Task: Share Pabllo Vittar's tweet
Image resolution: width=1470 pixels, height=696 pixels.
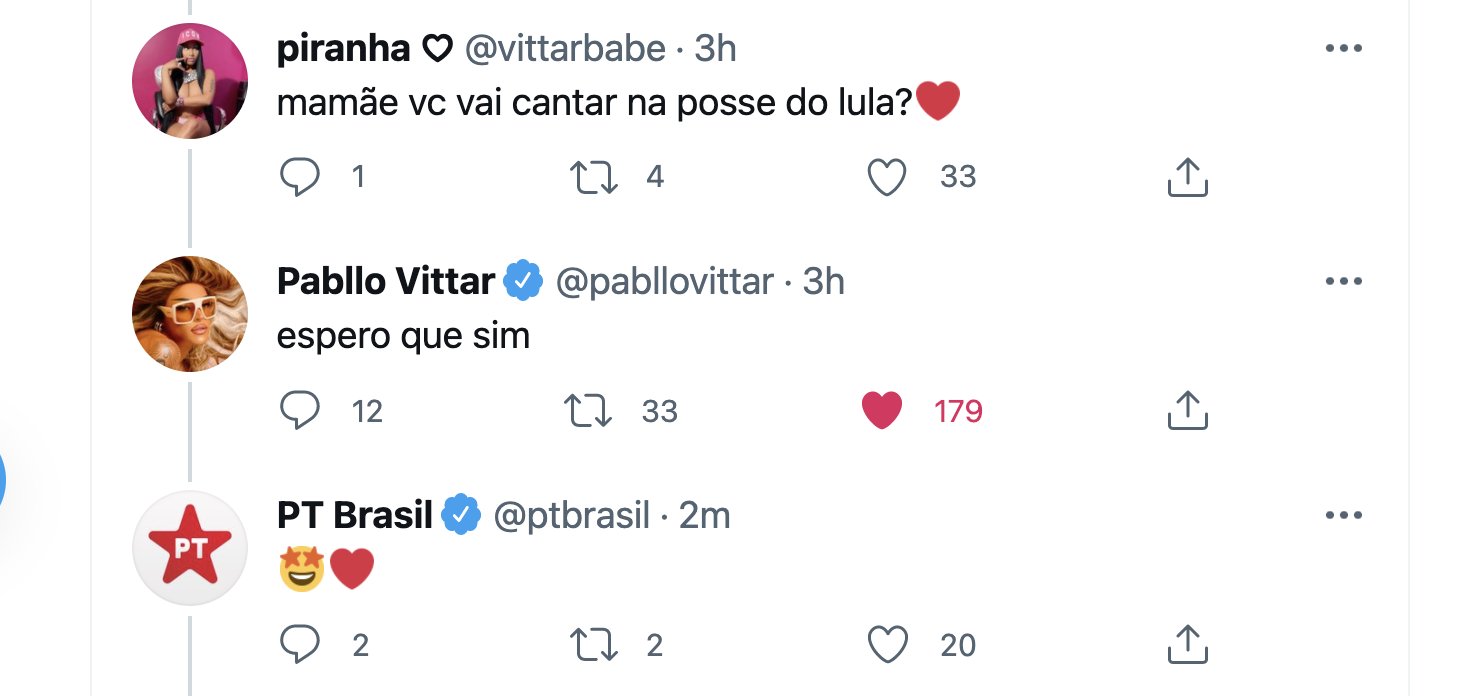Action: click(x=1188, y=411)
